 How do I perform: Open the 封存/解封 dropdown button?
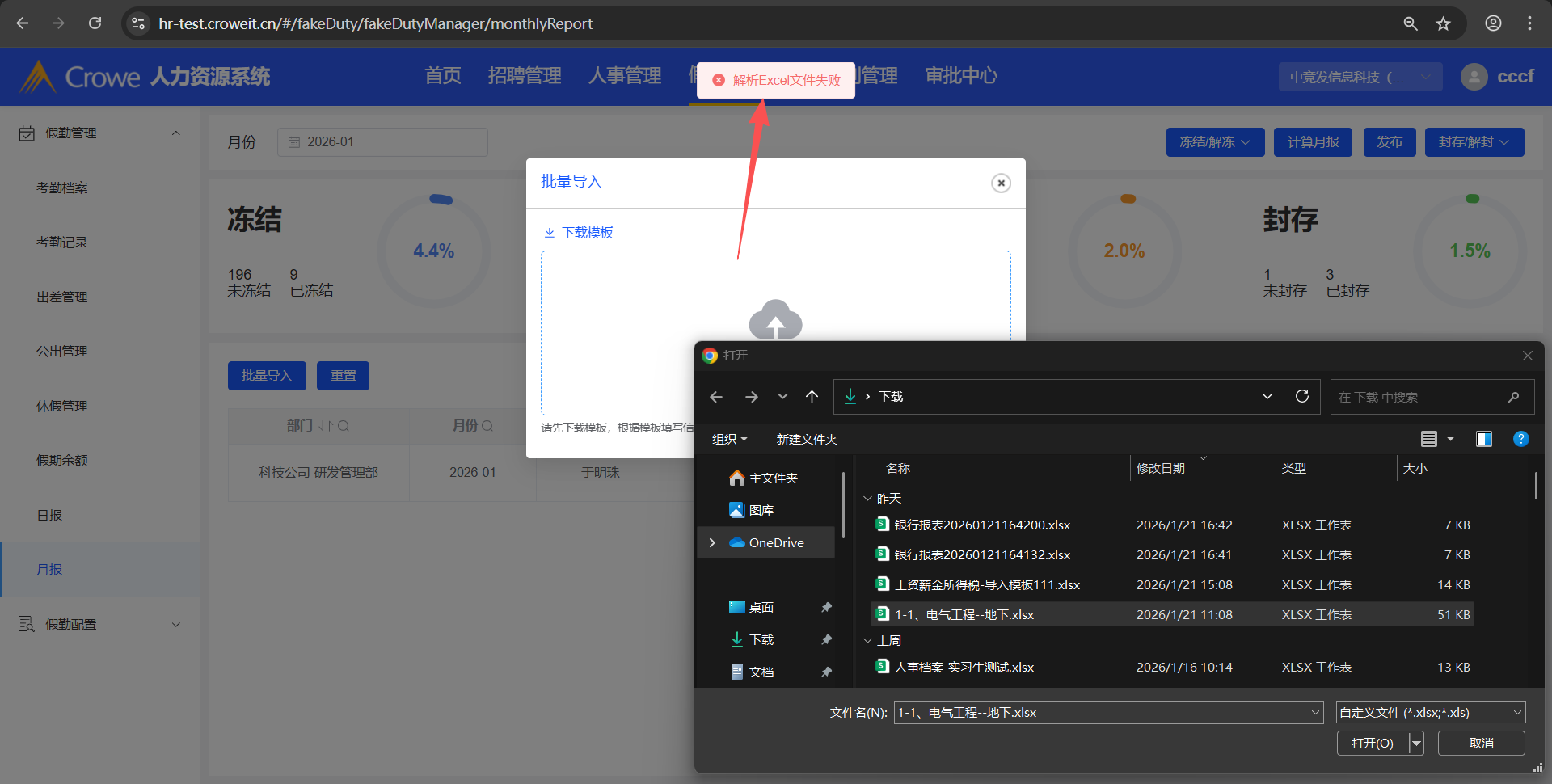(1474, 142)
